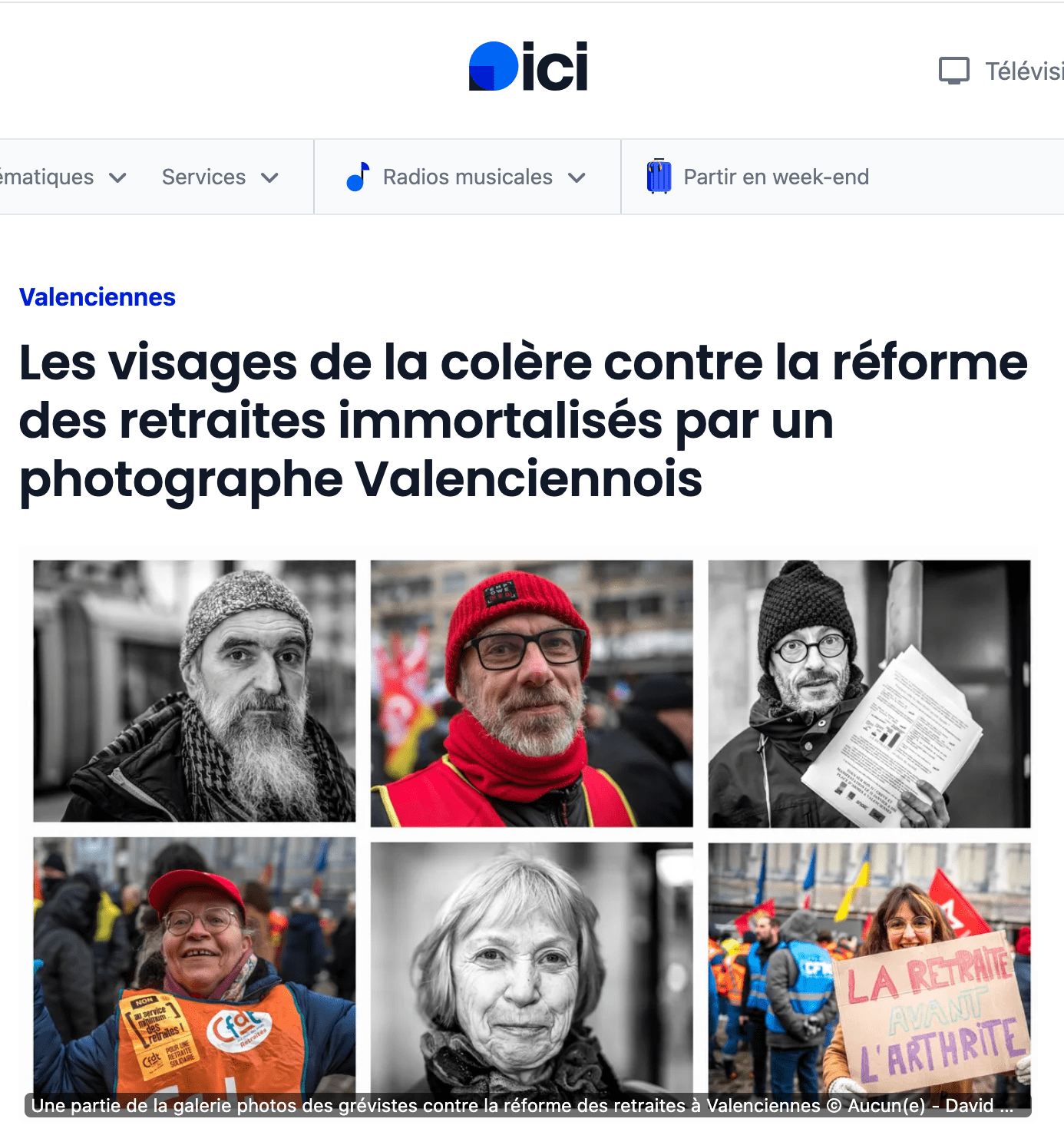Go to Partir en week-end
Image resolution: width=1064 pixels, height=1132 pixels.
pos(776,177)
